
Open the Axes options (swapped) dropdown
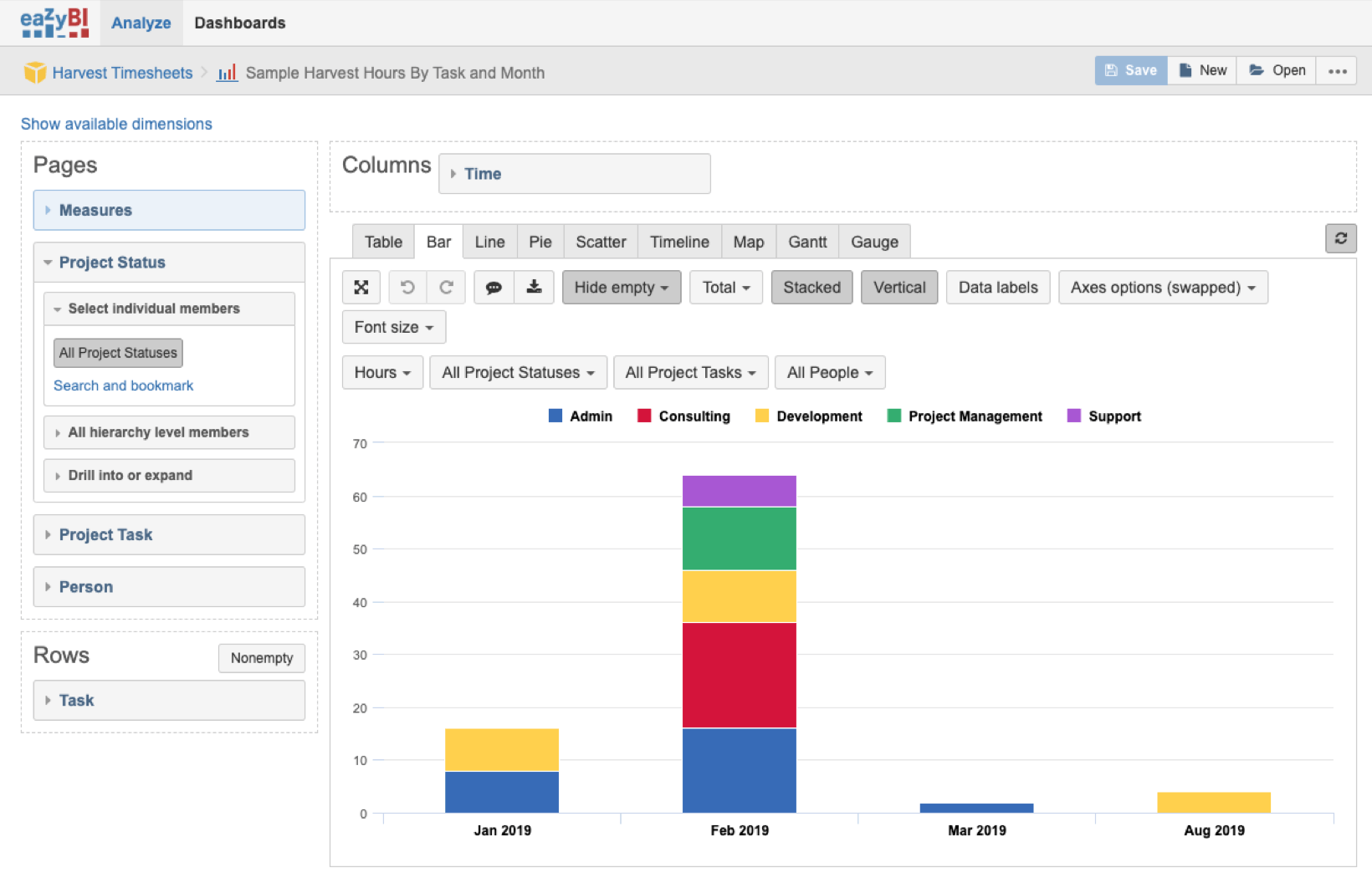tap(1162, 287)
